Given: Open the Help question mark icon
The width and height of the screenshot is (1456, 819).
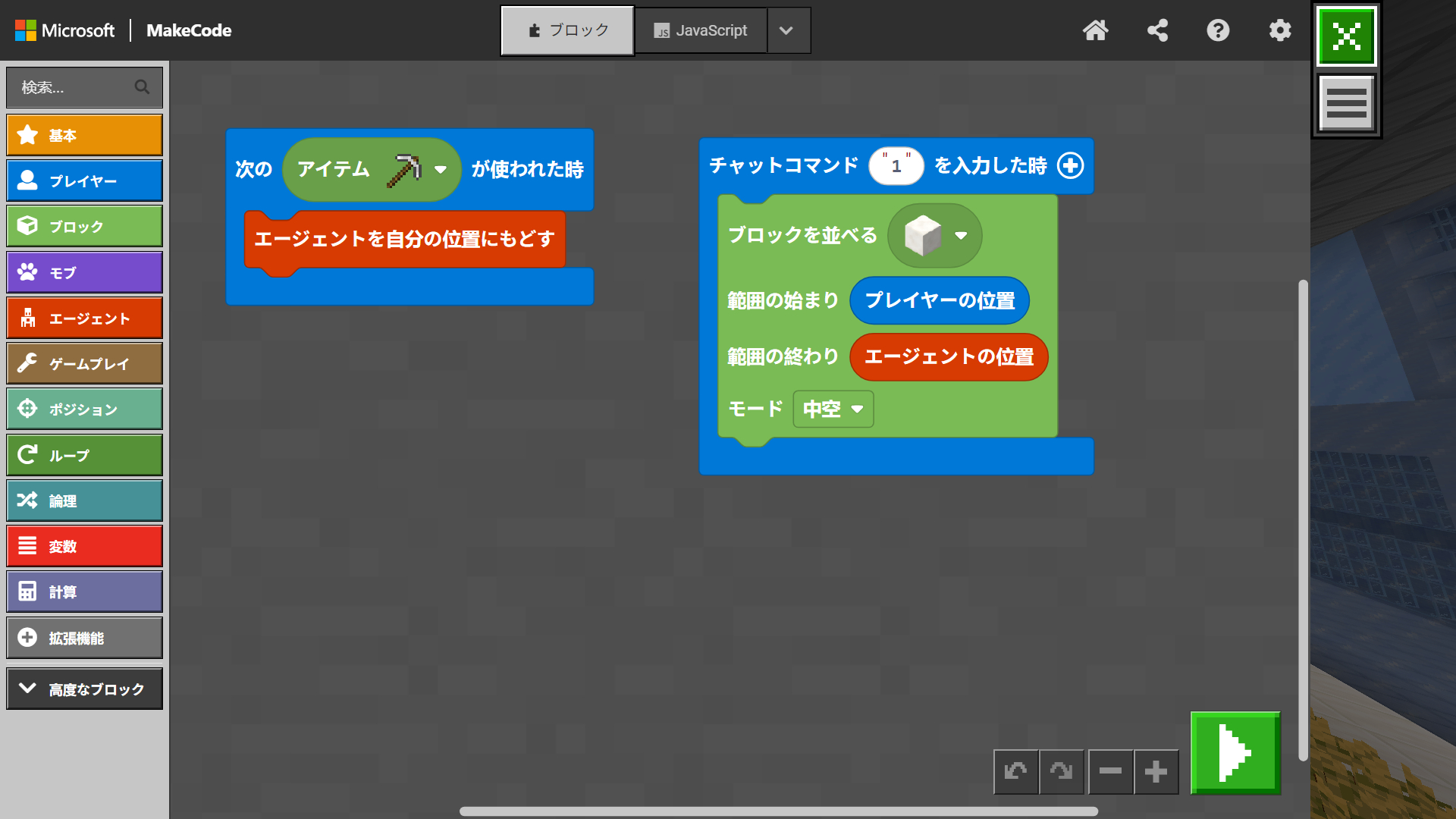Looking at the screenshot, I should tap(1218, 30).
